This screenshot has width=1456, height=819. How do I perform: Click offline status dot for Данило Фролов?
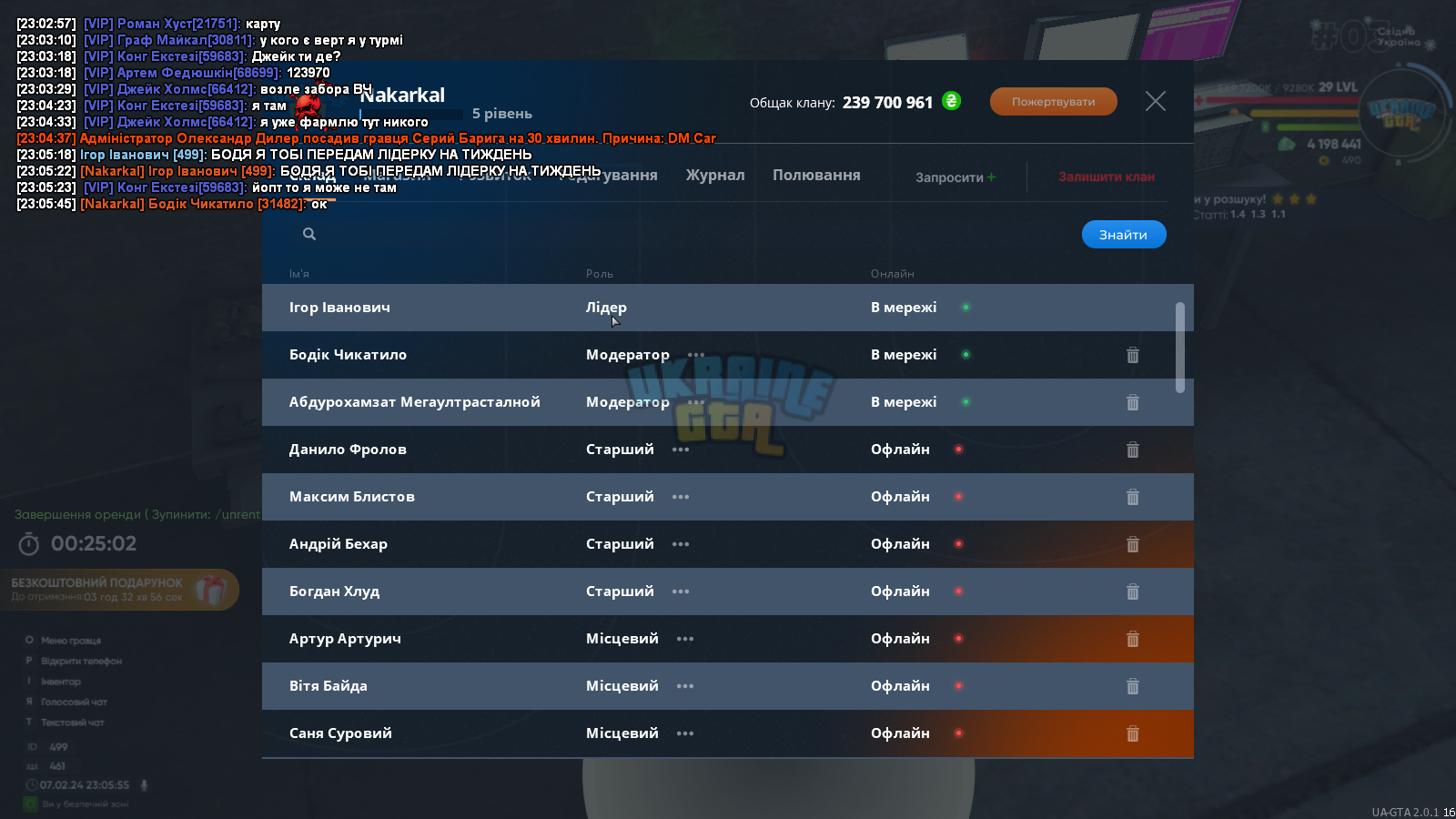tap(959, 450)
